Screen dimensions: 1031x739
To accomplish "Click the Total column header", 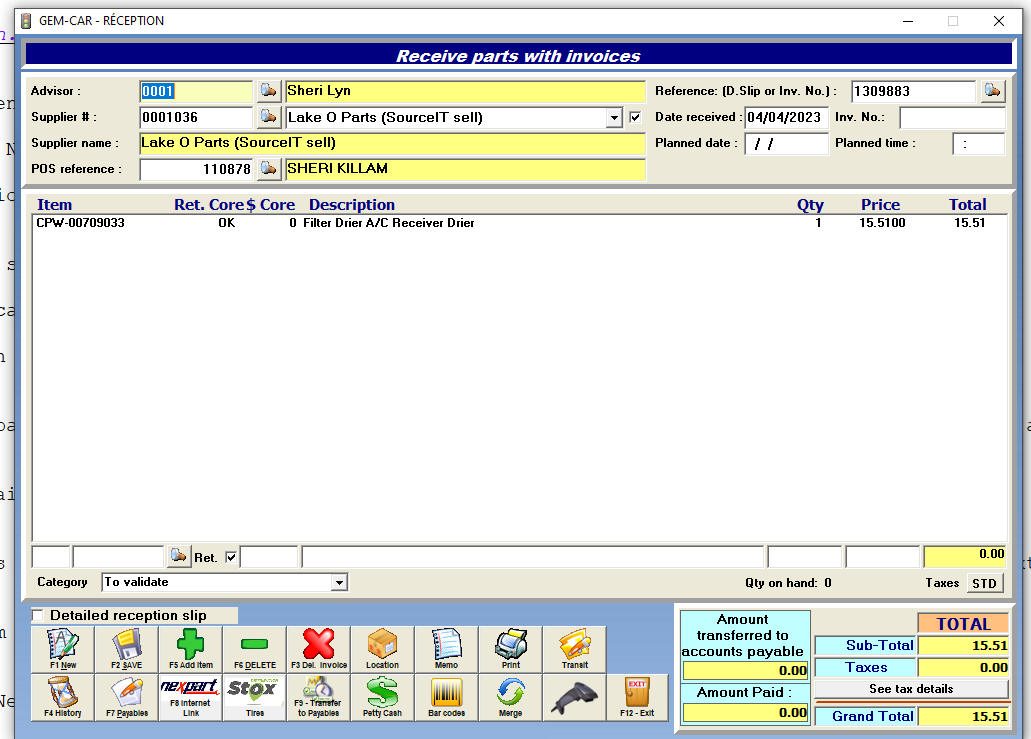I will click(967, 205).
